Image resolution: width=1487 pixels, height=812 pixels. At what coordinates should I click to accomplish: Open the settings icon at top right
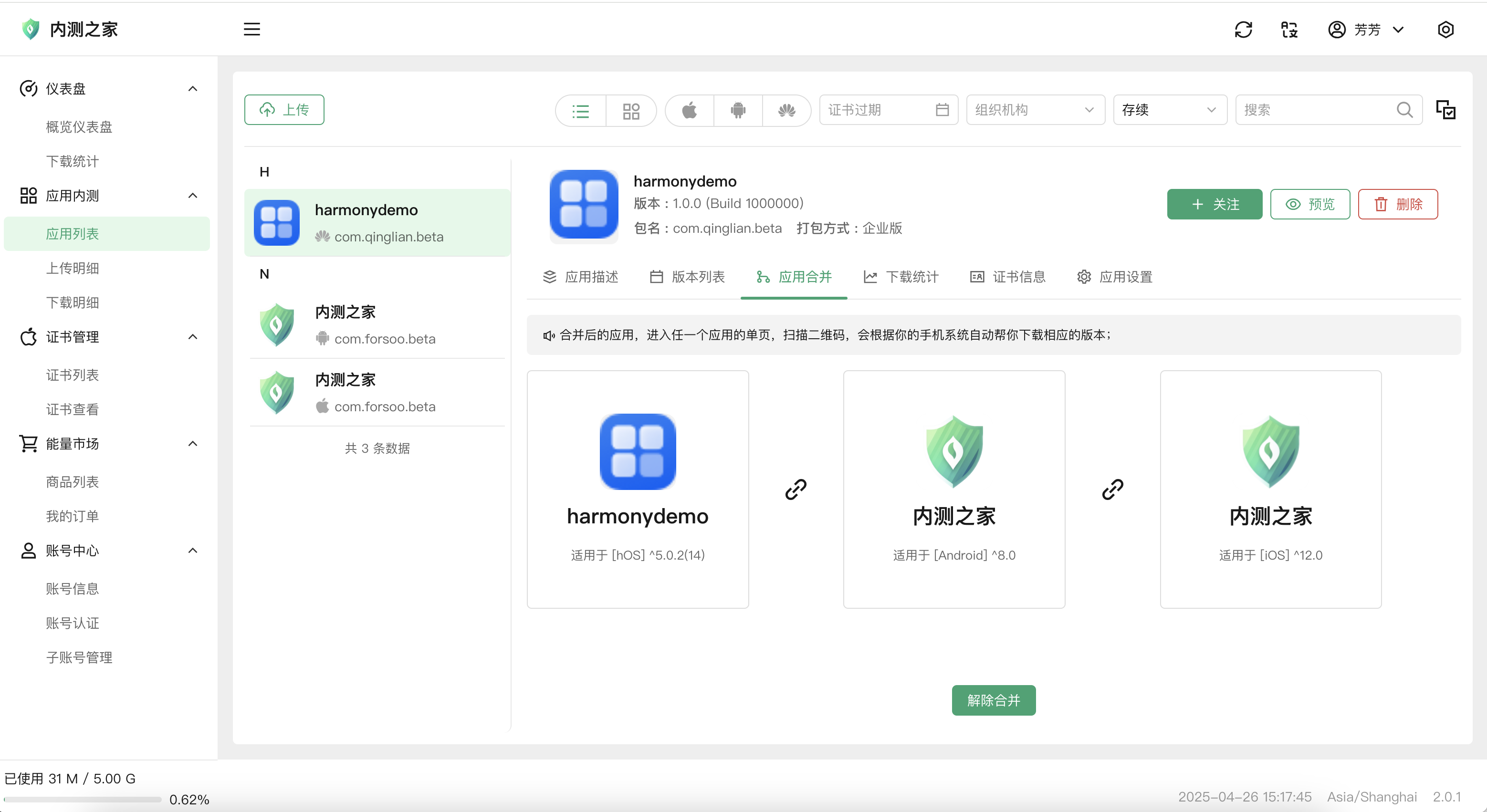(1445, 30)
